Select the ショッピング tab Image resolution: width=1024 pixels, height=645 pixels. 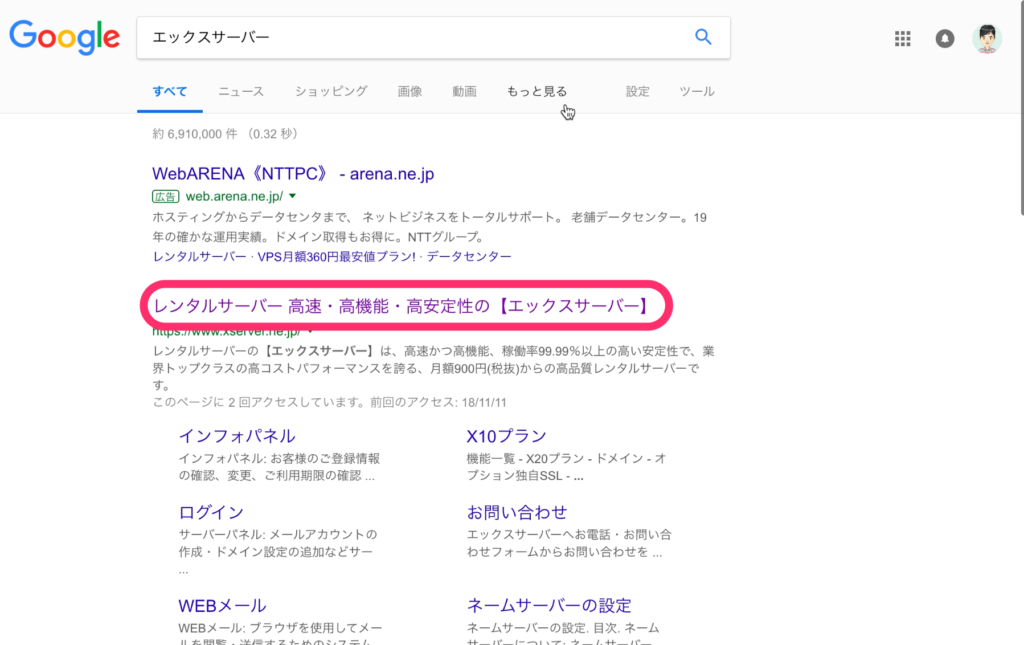pyautogui.click(x=330, y=90)
